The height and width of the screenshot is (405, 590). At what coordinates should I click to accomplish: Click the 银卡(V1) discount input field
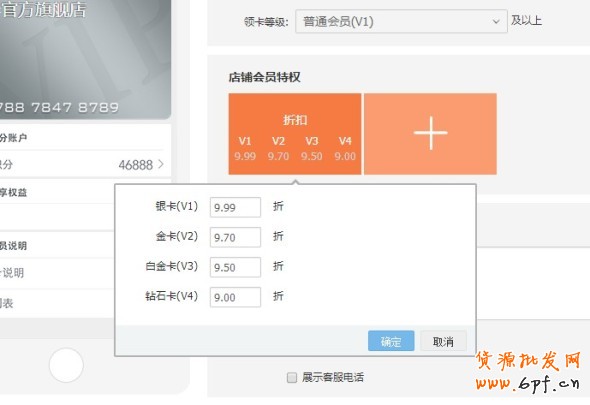[235, 207]
